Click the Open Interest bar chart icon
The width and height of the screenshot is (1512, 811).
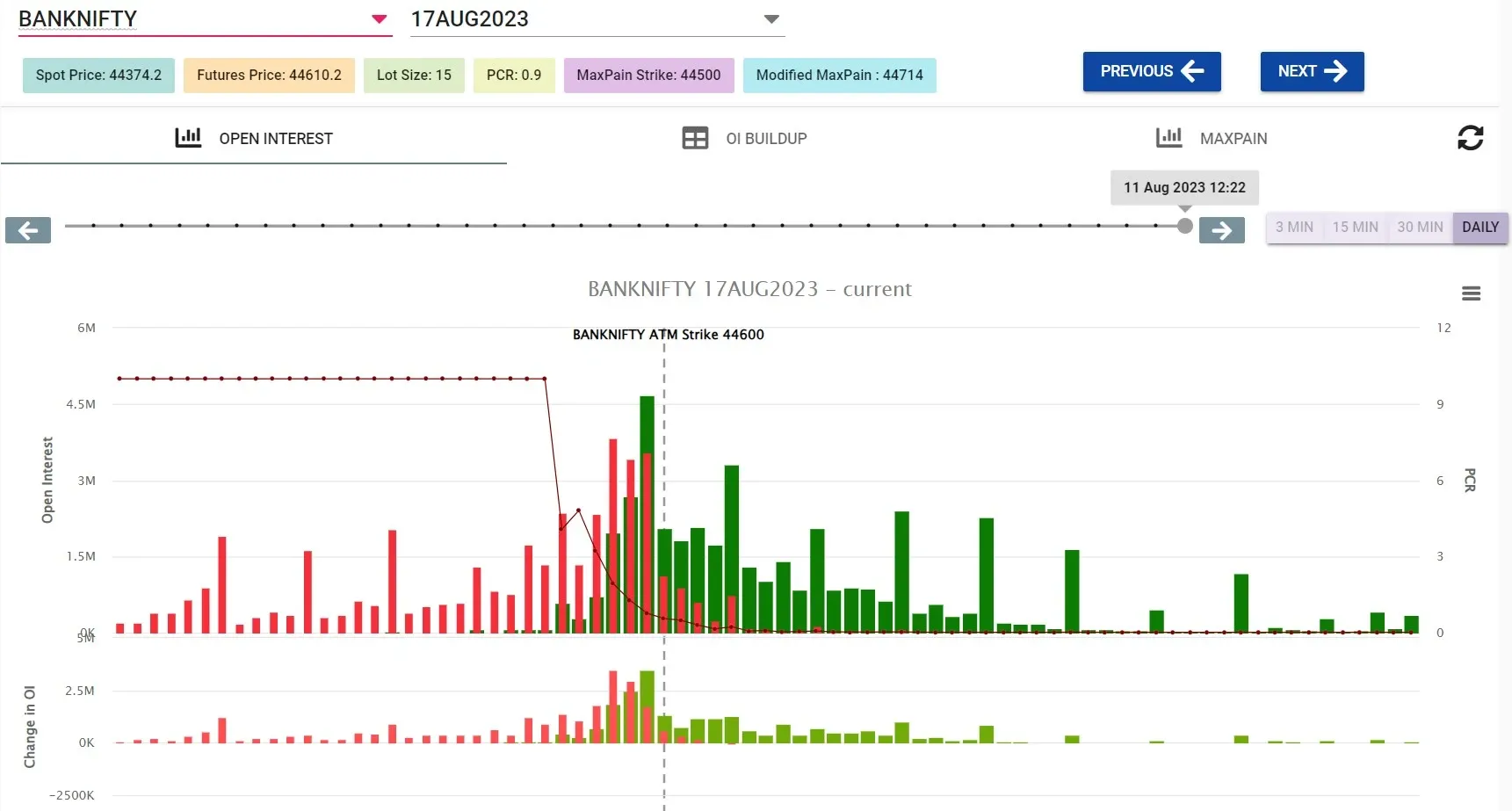188,137
